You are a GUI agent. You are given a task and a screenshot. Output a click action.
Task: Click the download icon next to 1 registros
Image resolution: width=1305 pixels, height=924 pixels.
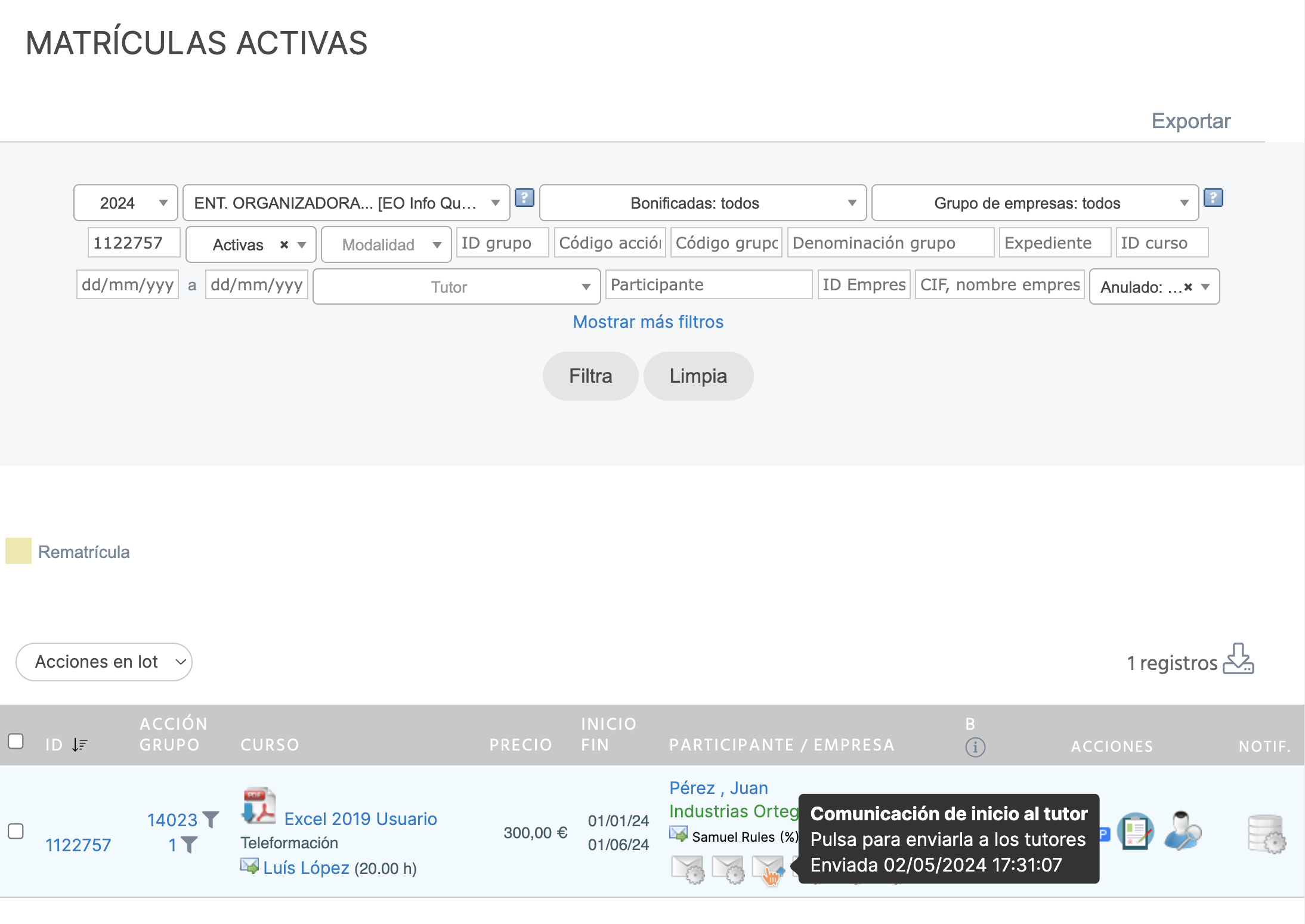coord(1238,659)
